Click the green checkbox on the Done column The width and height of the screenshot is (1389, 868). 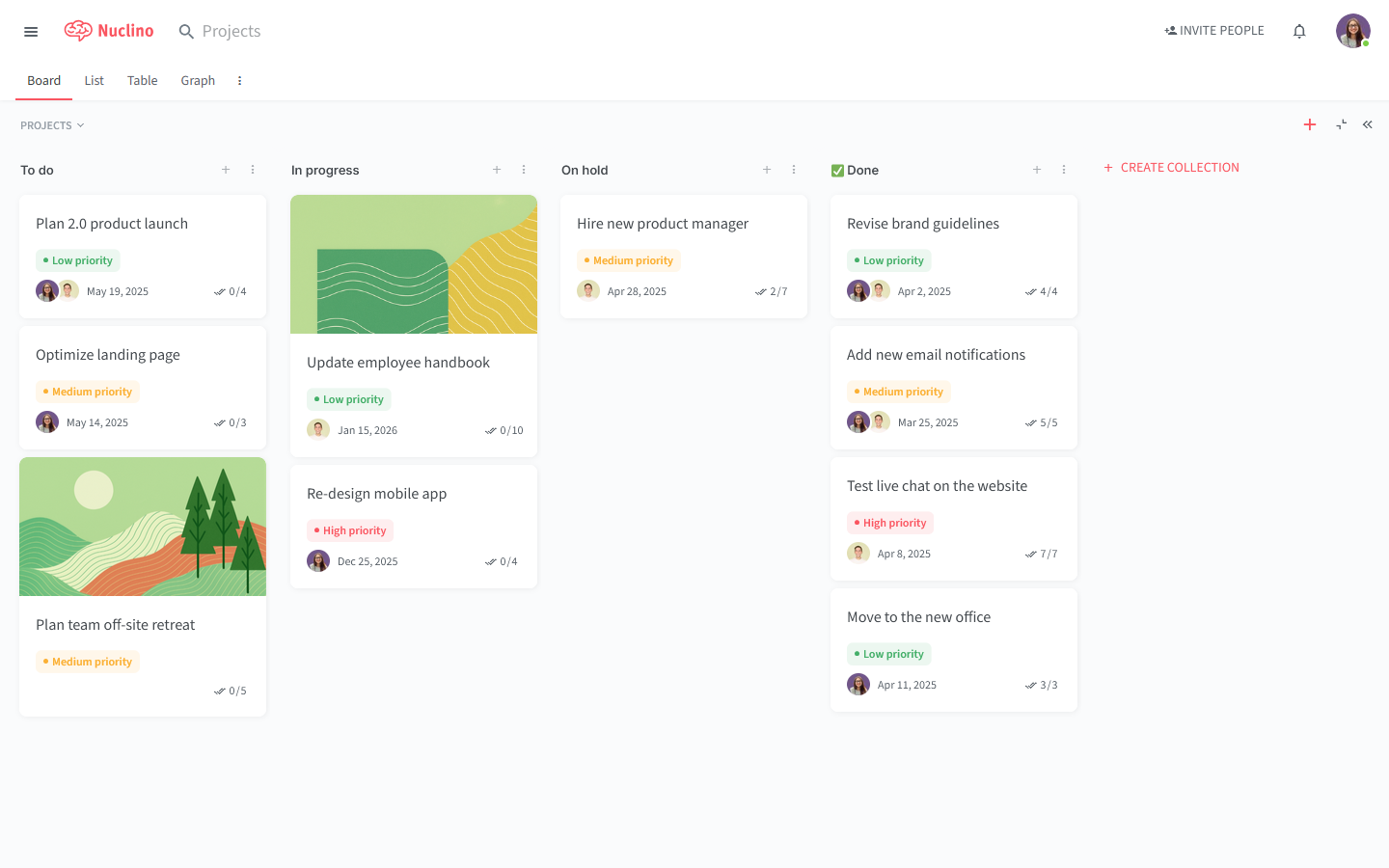click(x=837, y=170)
